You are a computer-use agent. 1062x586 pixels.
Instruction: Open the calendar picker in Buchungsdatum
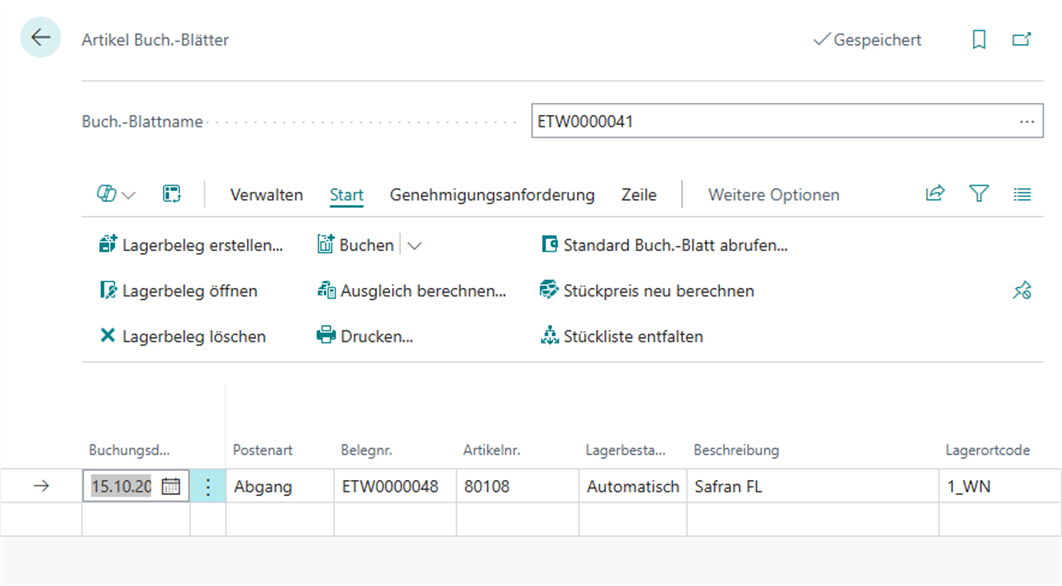click(x=171, y=486)
